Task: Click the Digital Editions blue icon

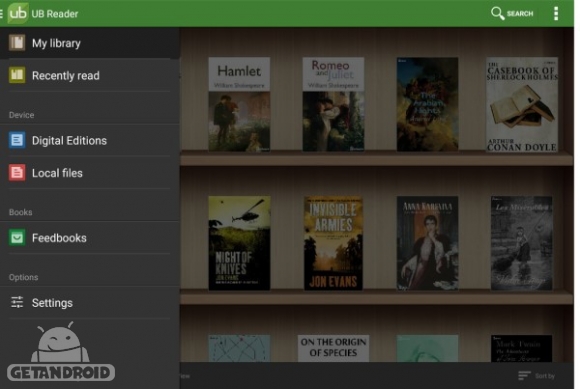Action: [x=17, y=140]
